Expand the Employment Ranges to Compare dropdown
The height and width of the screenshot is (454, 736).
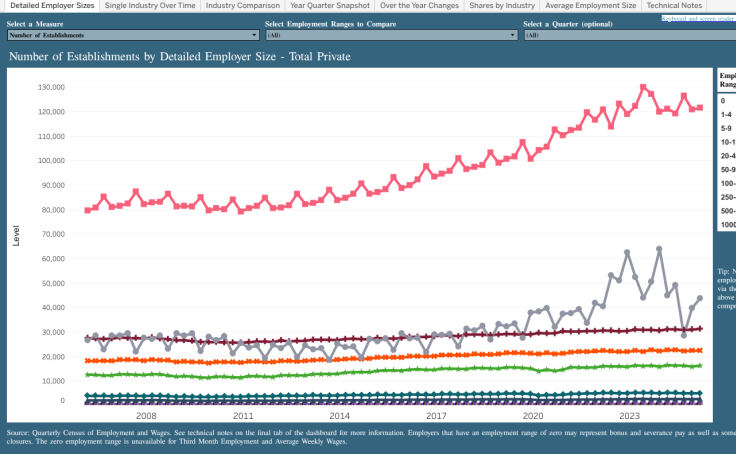[x=390, y=35]
